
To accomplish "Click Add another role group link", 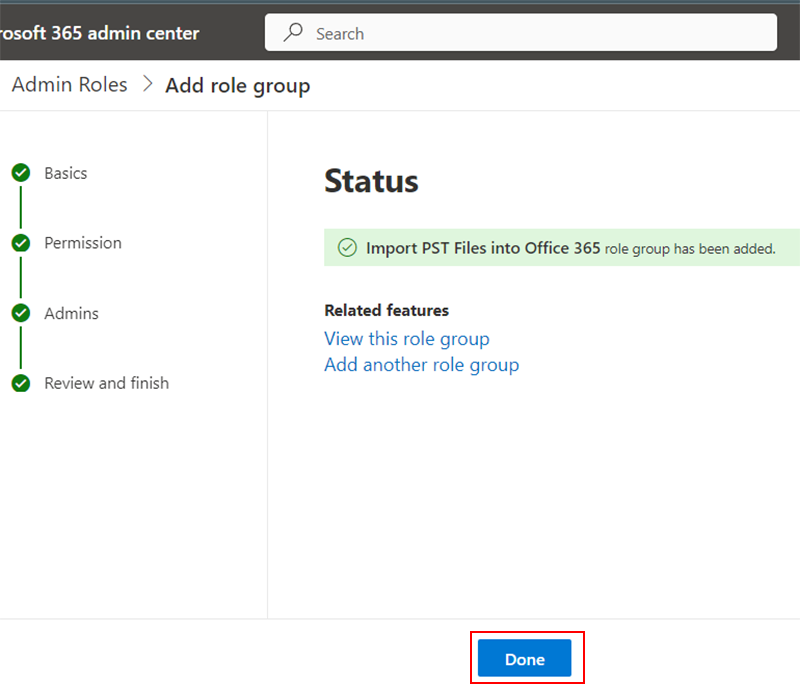I will [x=421, y=365].
